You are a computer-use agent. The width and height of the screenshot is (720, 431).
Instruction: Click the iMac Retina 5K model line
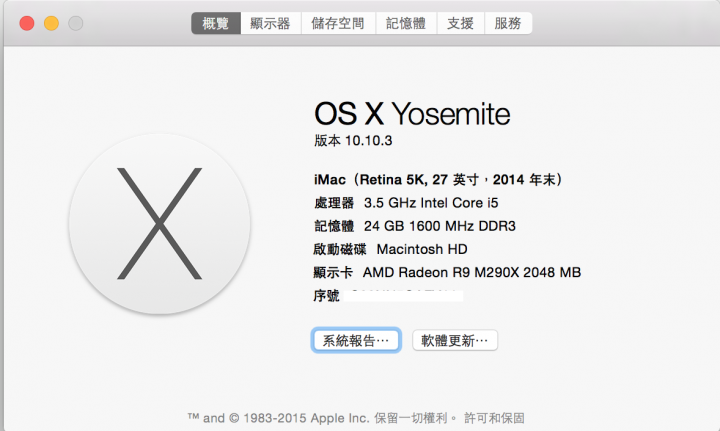pyautogui.click(x=438, y=179)
